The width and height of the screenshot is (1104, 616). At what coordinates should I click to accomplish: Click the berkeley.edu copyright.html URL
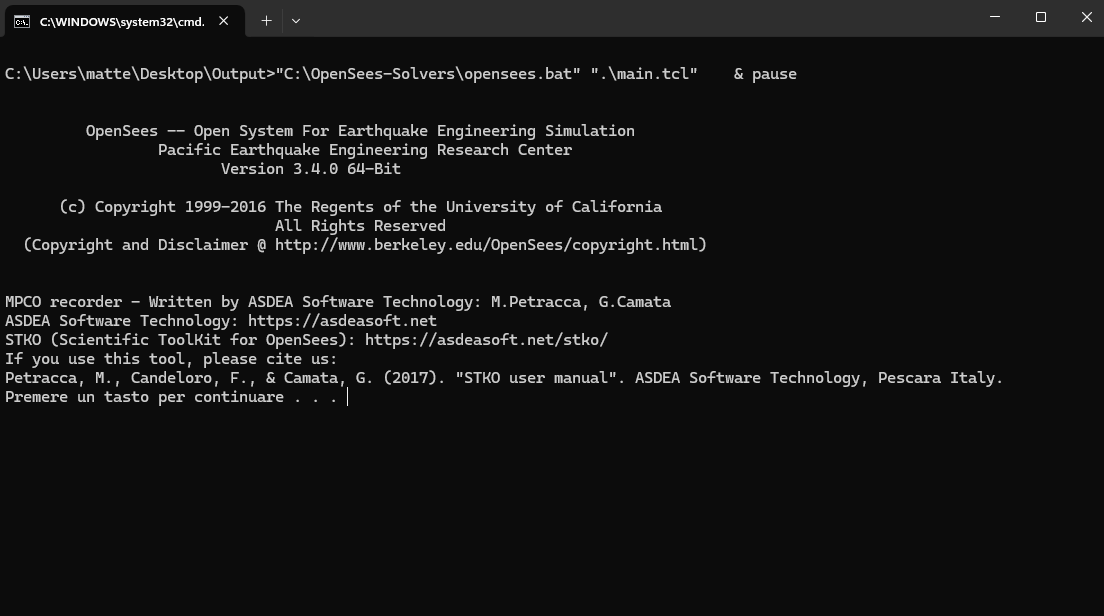click(486, 245)
